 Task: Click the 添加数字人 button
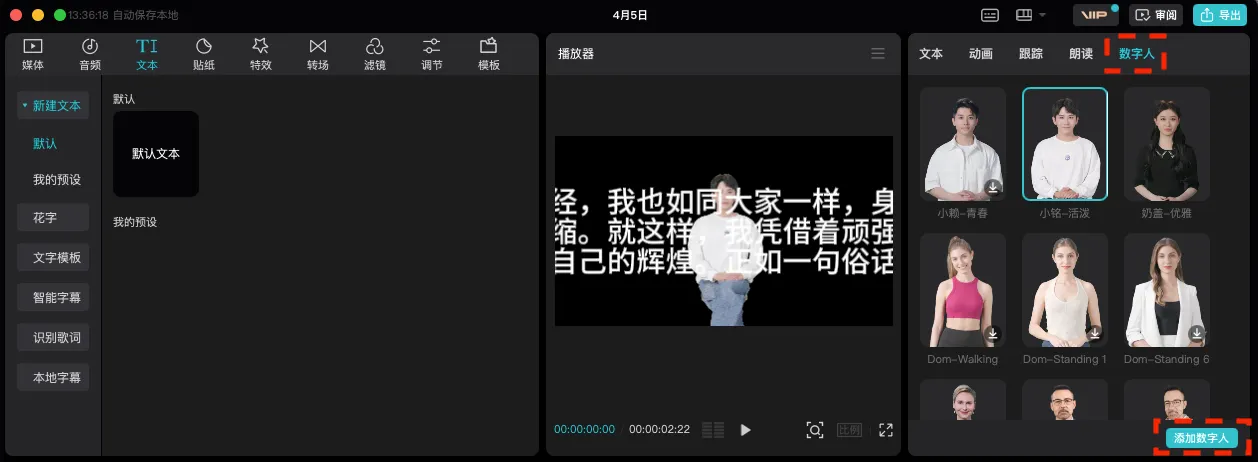tap(1202, 438)
